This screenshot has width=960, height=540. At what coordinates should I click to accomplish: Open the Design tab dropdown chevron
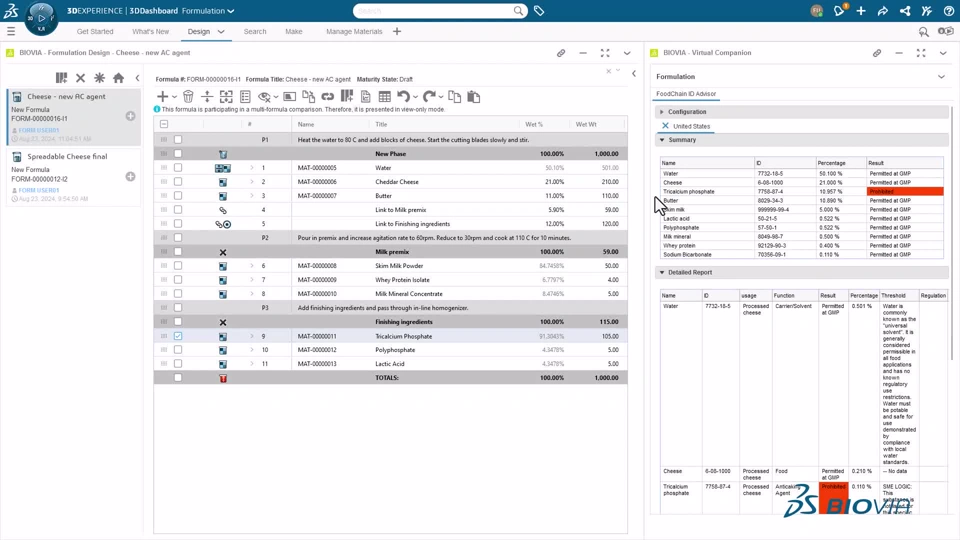pyautogui.click(x=221, y=31)
